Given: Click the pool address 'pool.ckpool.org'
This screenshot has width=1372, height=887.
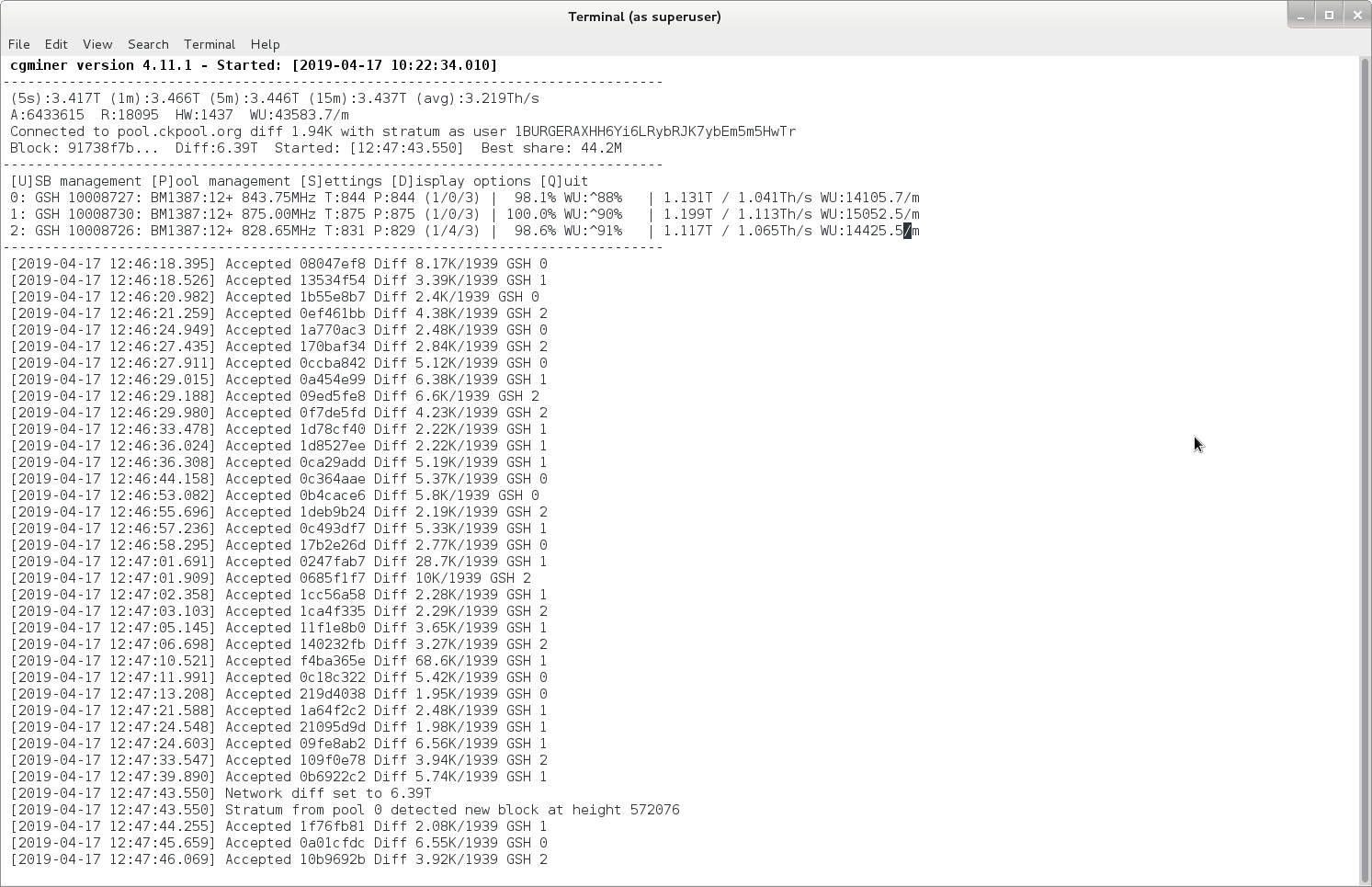Looking at the screenshot, I should click(x=179, y=131).
